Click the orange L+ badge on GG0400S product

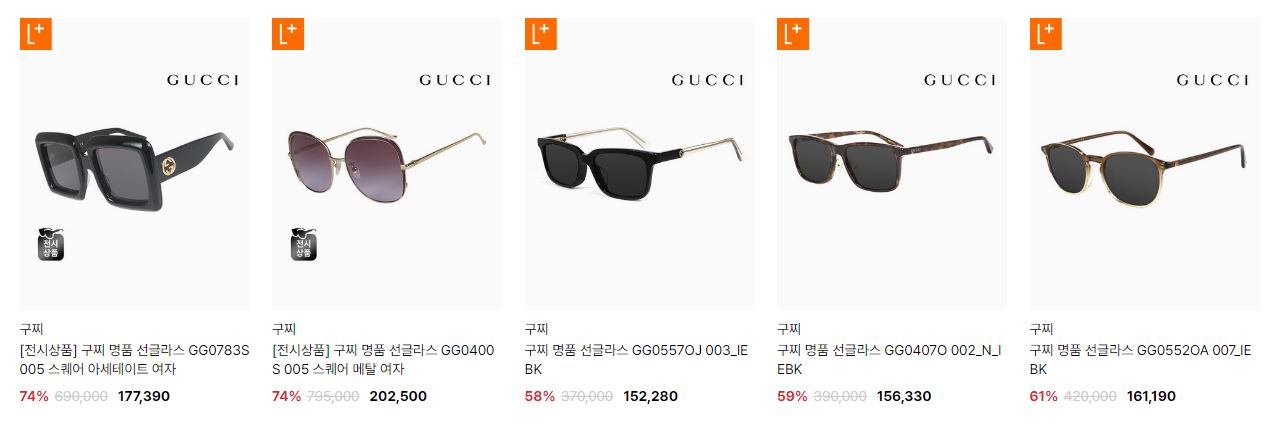pos(287,34)
